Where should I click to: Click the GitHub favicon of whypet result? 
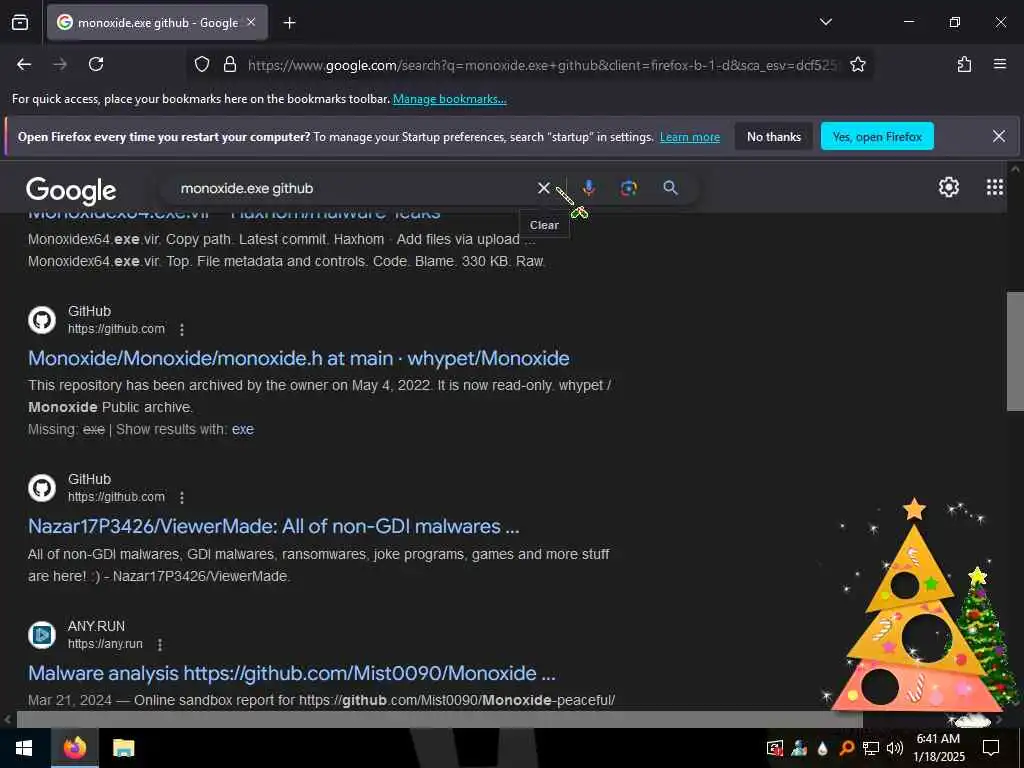(42, 320)
